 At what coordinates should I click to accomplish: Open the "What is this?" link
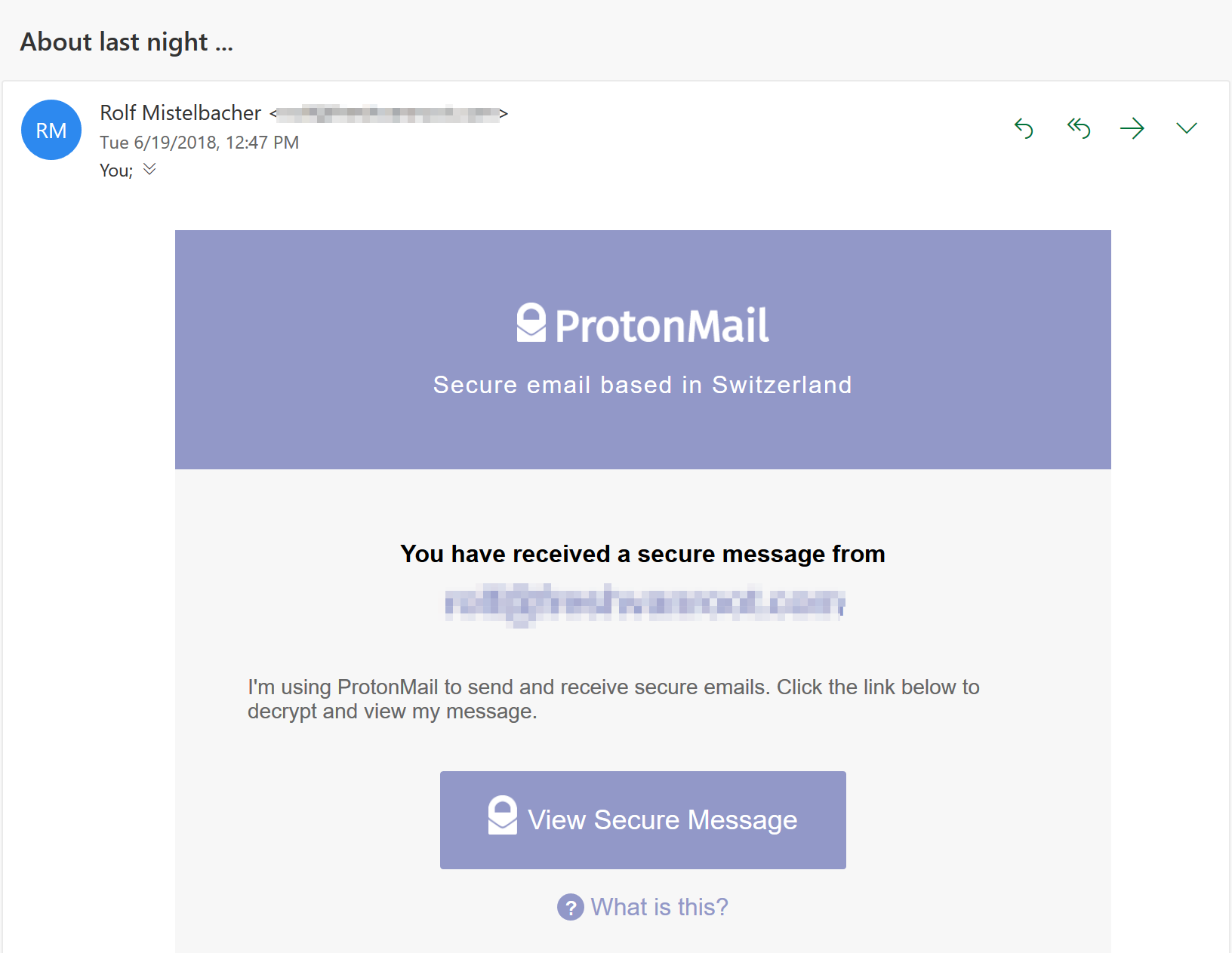tap(659, 907)
